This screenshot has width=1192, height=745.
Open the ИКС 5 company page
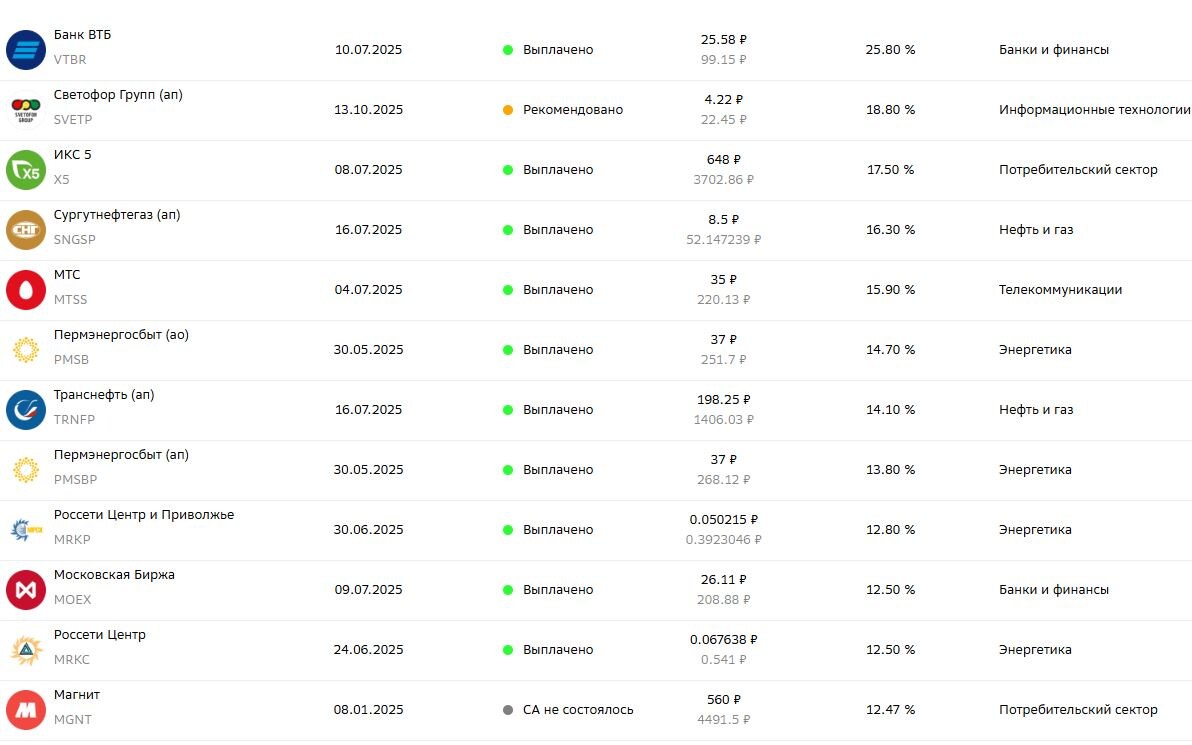[x=72, y=155]
